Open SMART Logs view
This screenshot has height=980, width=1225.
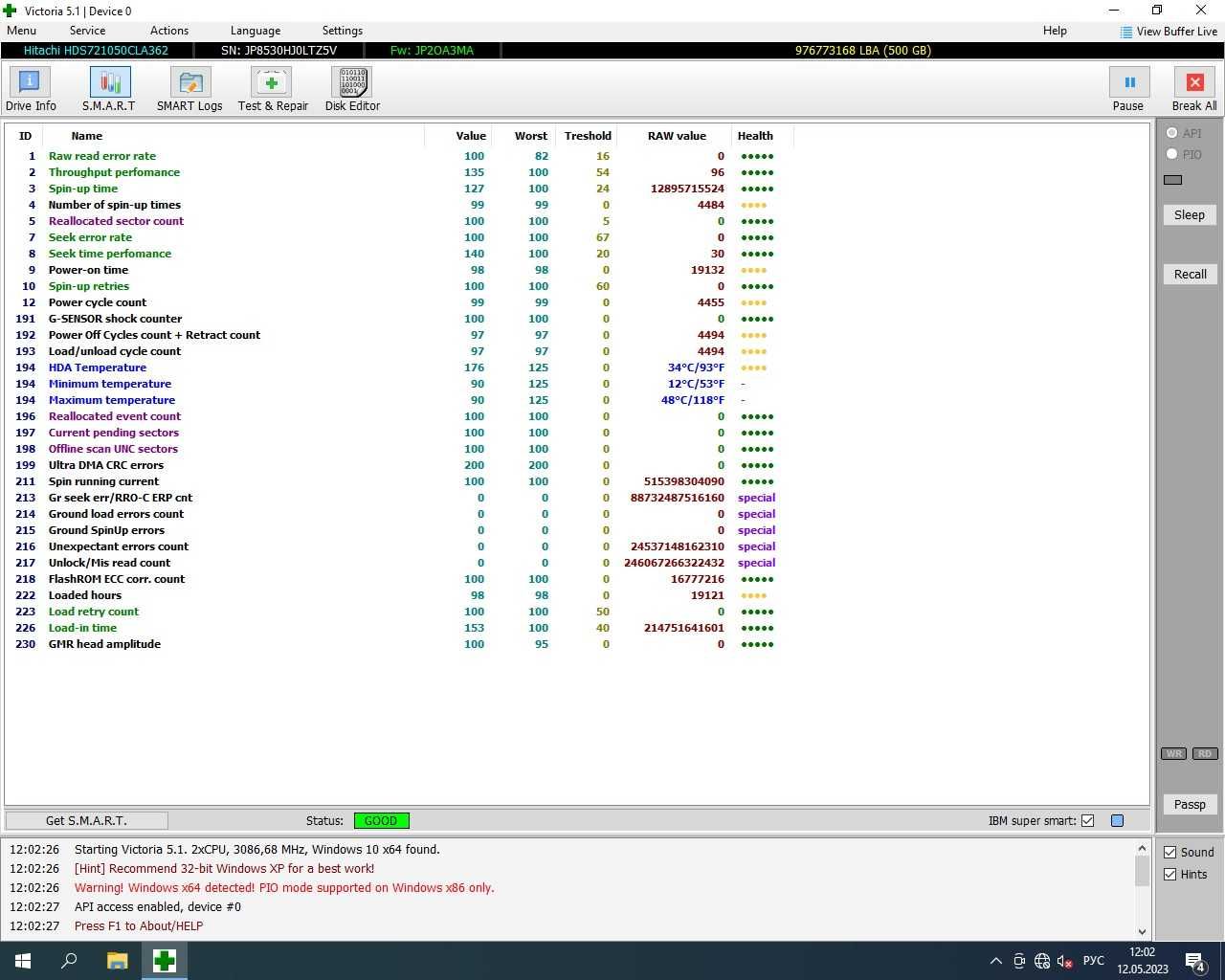pyautogui.click(x=189, y=90)
